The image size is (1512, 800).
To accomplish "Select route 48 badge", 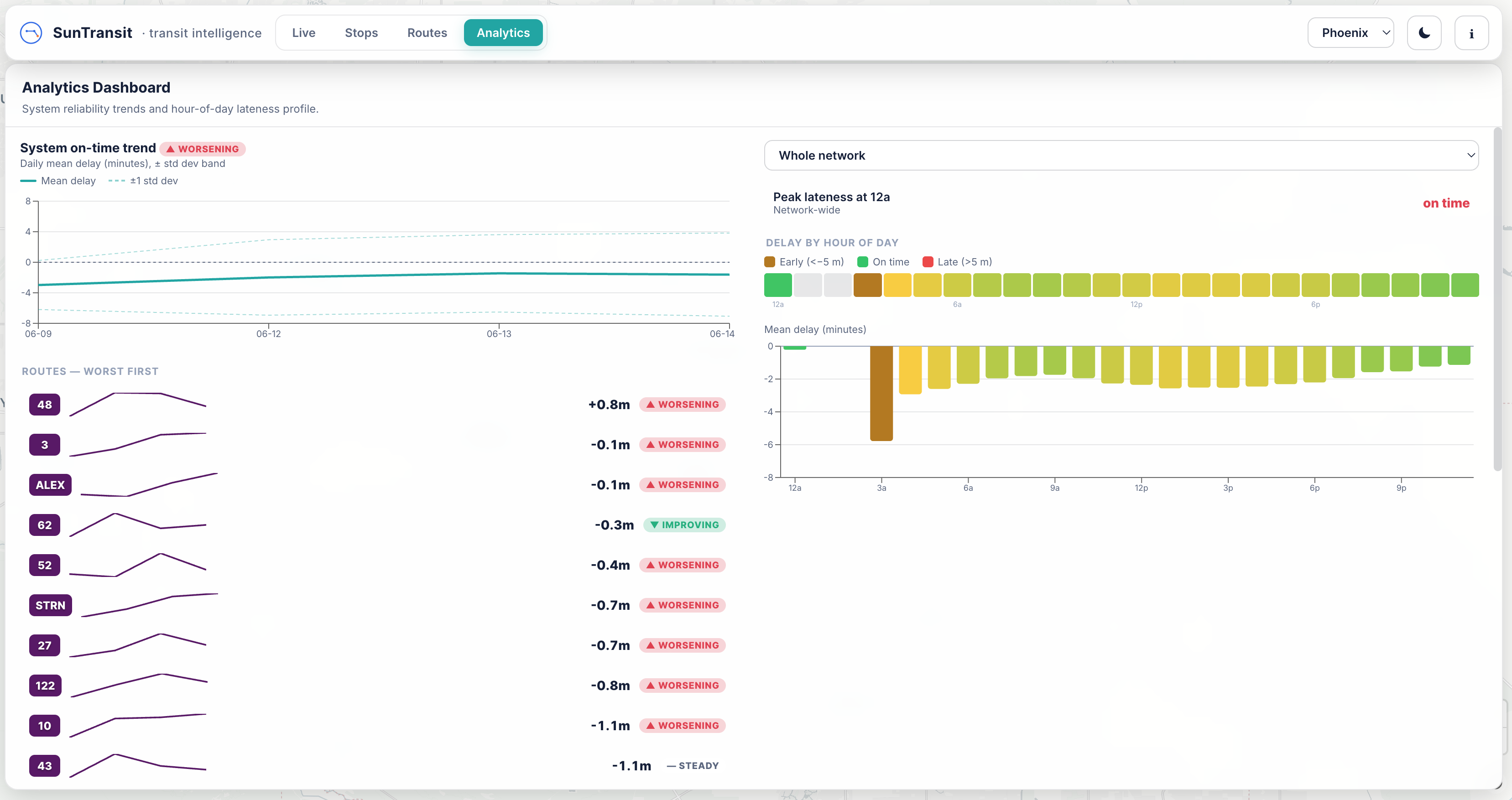I will [45, 405].
